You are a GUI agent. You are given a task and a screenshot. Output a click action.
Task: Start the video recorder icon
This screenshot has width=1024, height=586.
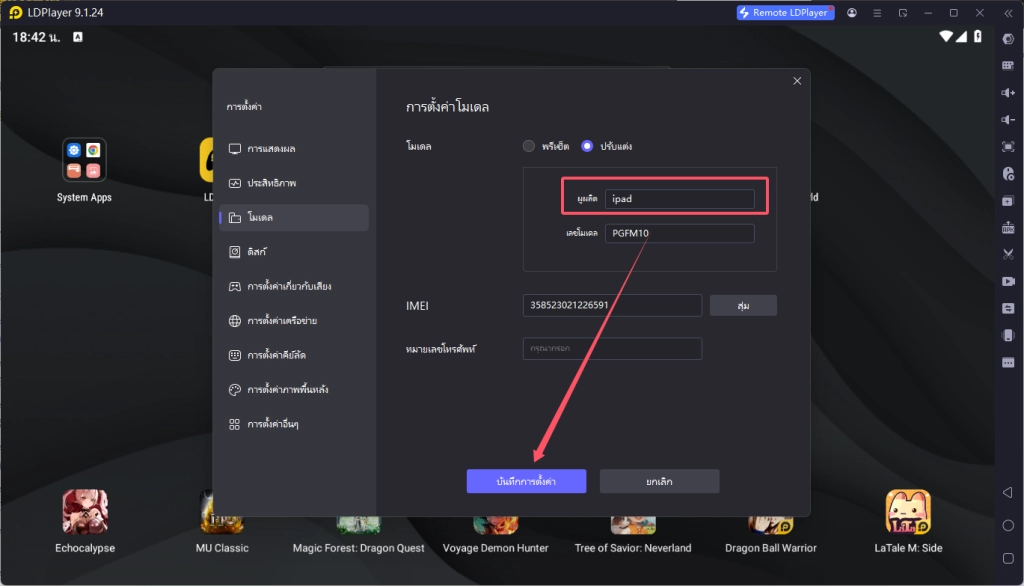pyautogui.click(x=1008, y=281)
